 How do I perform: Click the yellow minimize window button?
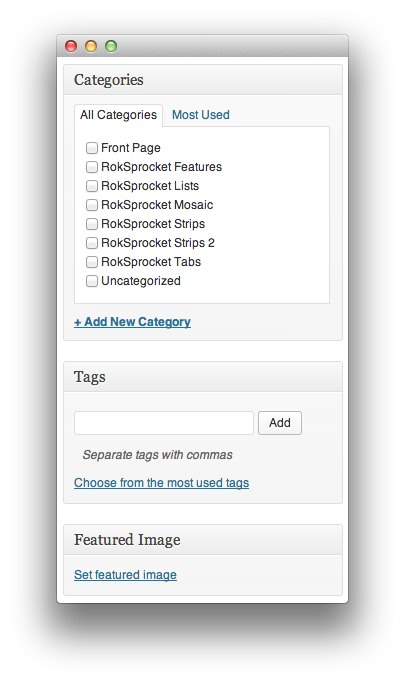point(91,46)
